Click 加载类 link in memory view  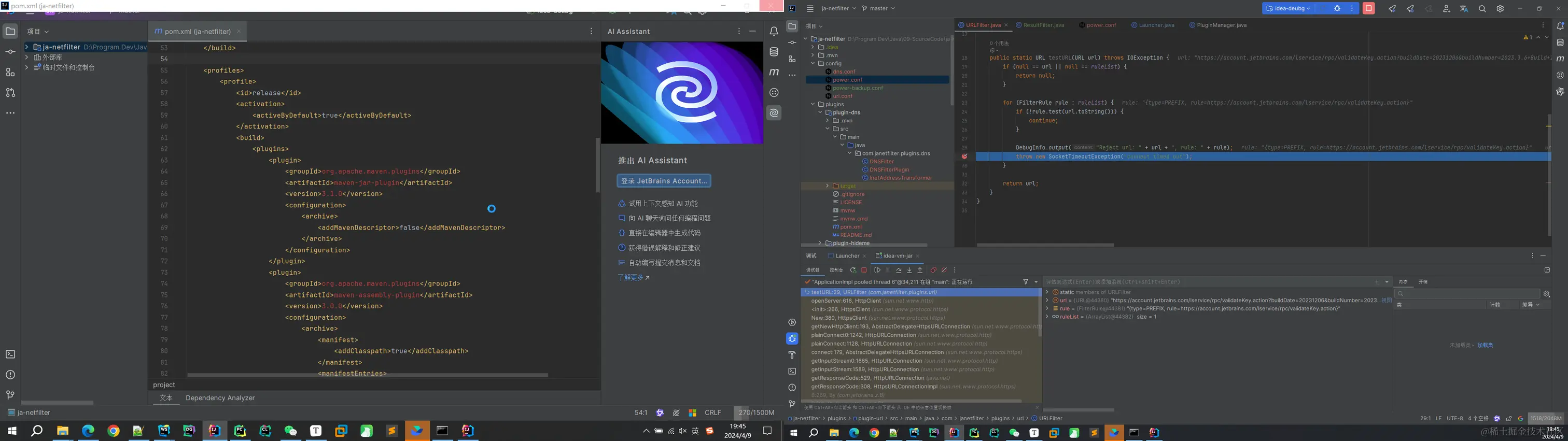tap(1485, 346)
